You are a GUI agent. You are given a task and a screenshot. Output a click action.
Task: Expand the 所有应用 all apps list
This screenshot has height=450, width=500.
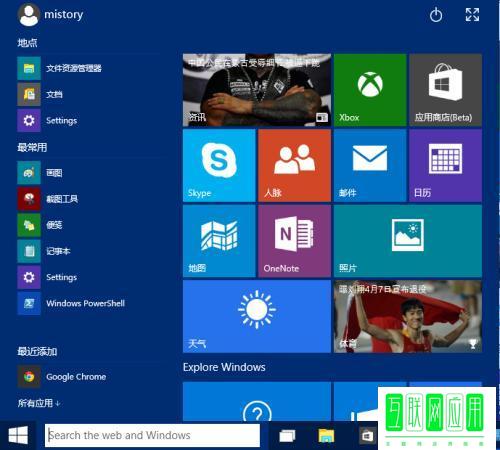(x=39, y=403)
